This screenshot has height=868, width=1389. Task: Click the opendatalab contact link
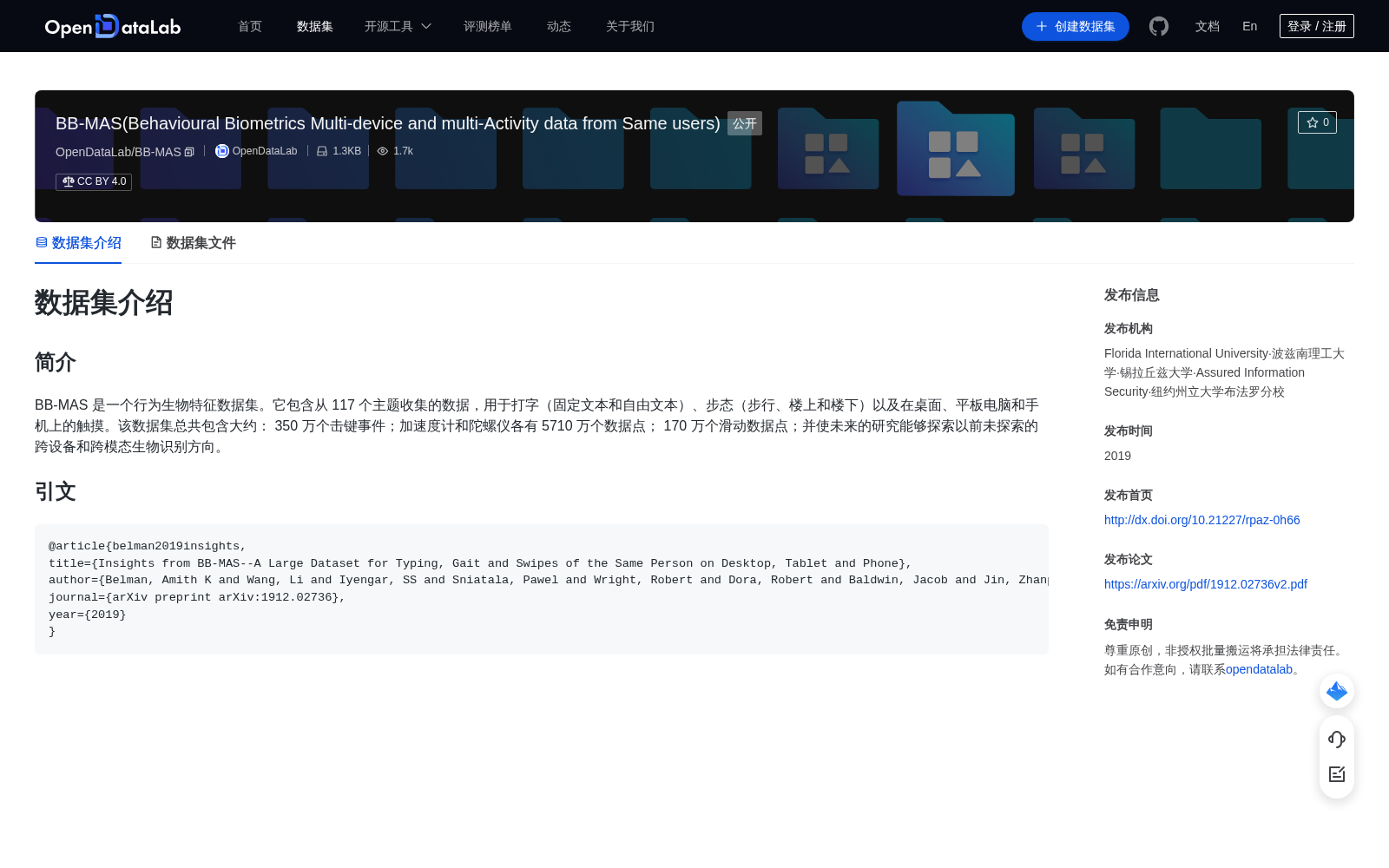(x=1259, y=669)
